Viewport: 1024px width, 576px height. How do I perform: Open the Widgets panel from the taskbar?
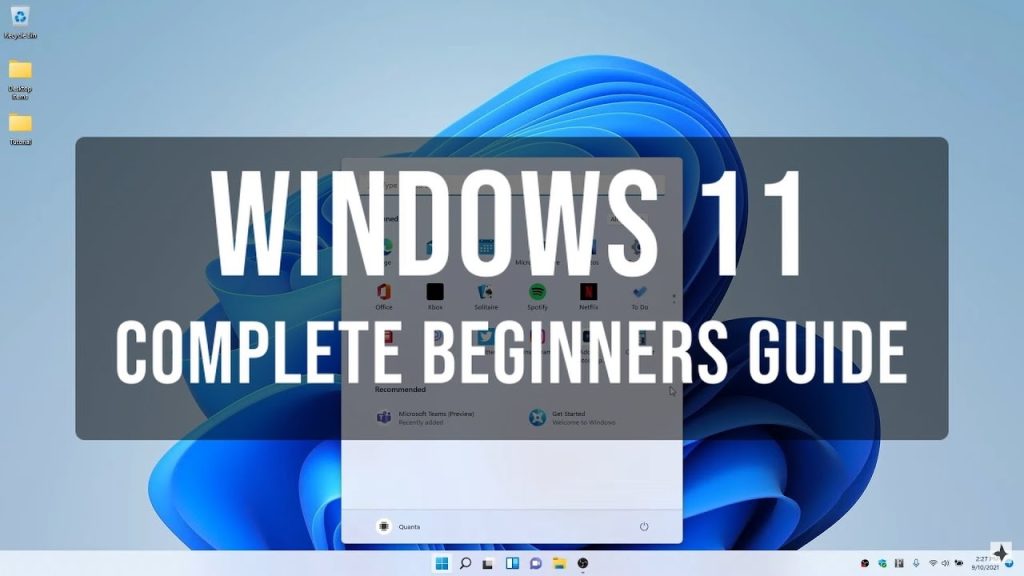click(512, 564)
